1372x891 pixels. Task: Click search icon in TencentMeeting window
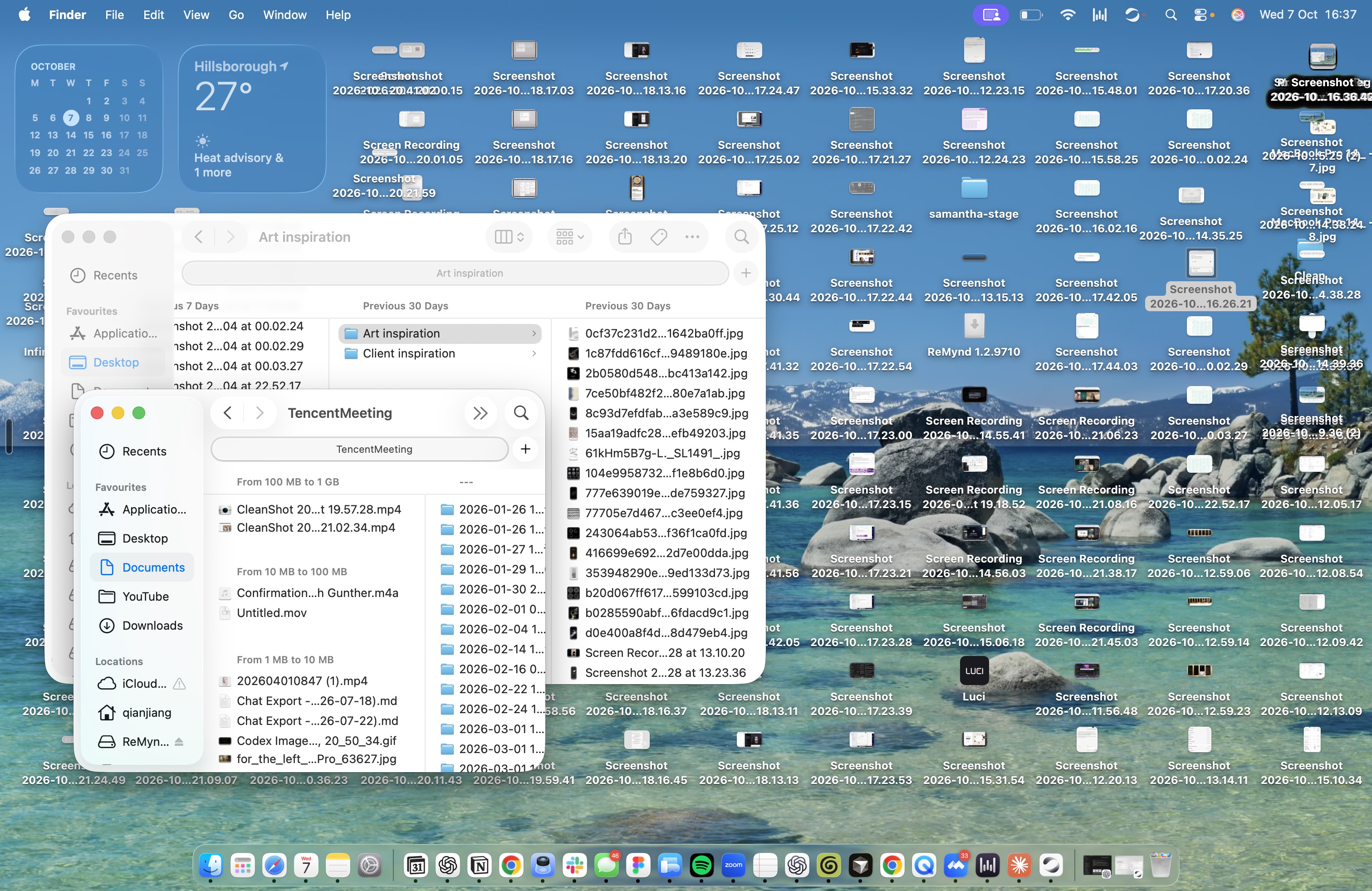[521, 413]
